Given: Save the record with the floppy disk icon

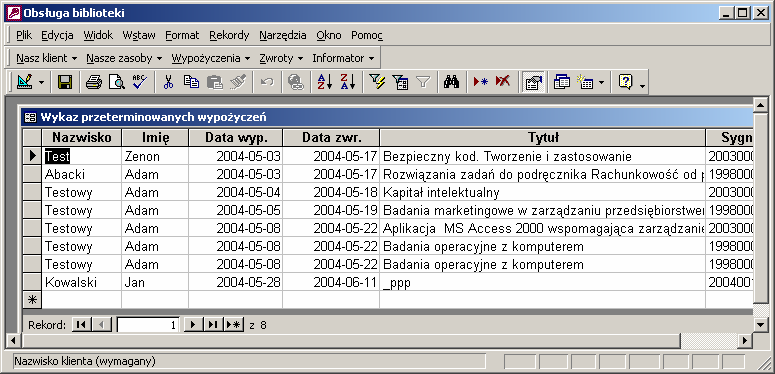Looking at the screenshot, I should coord(65,82).
